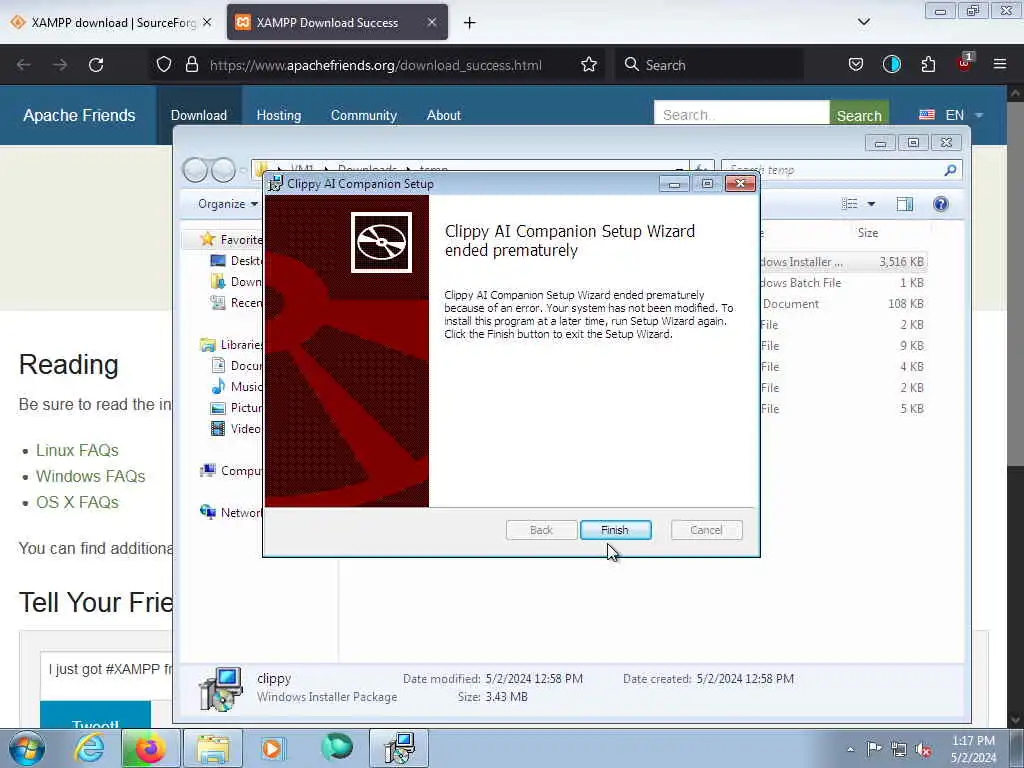Bookmark this page with the star icon
1024x768 pixels.
pyautogui.click(x=588, y=65)
